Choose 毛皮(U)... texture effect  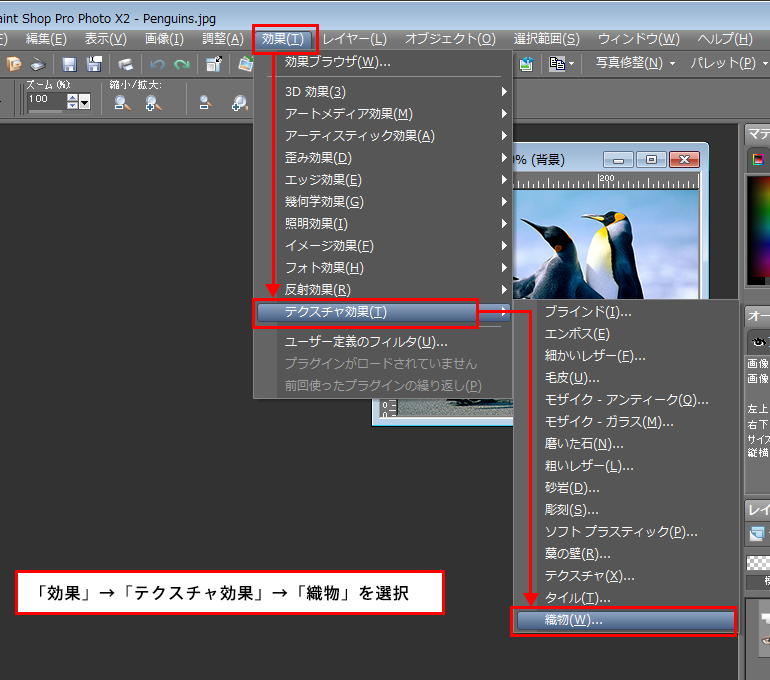coord(626,378)
